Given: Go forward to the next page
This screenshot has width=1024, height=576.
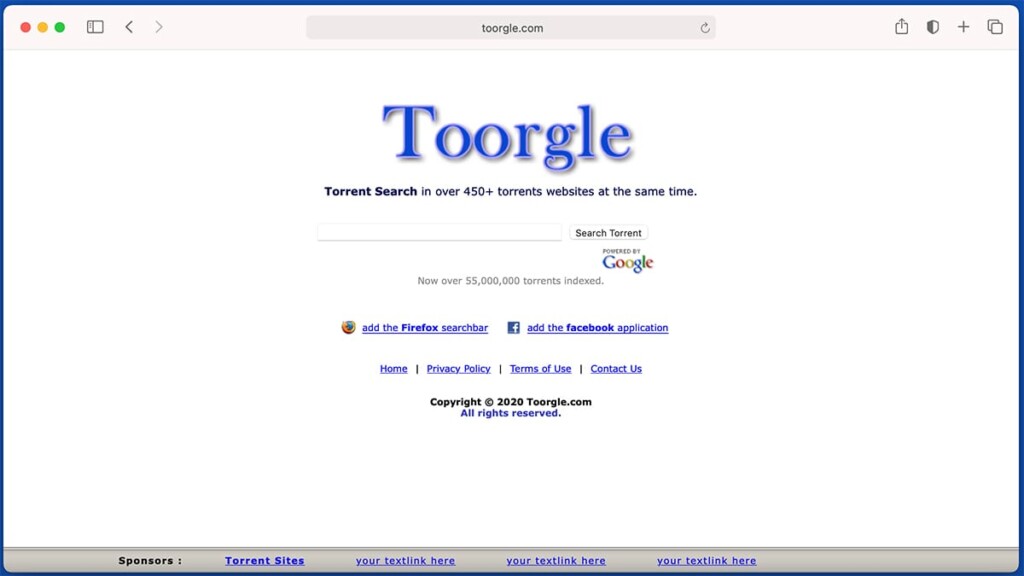Looking at the screenshot, I should 159,27.
